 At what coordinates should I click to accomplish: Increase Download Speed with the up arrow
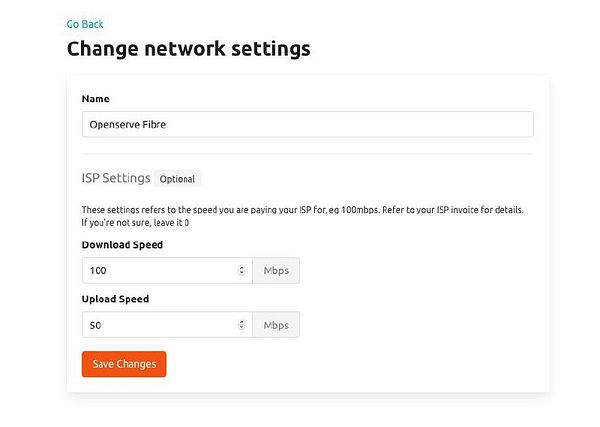tap(242, 268)
